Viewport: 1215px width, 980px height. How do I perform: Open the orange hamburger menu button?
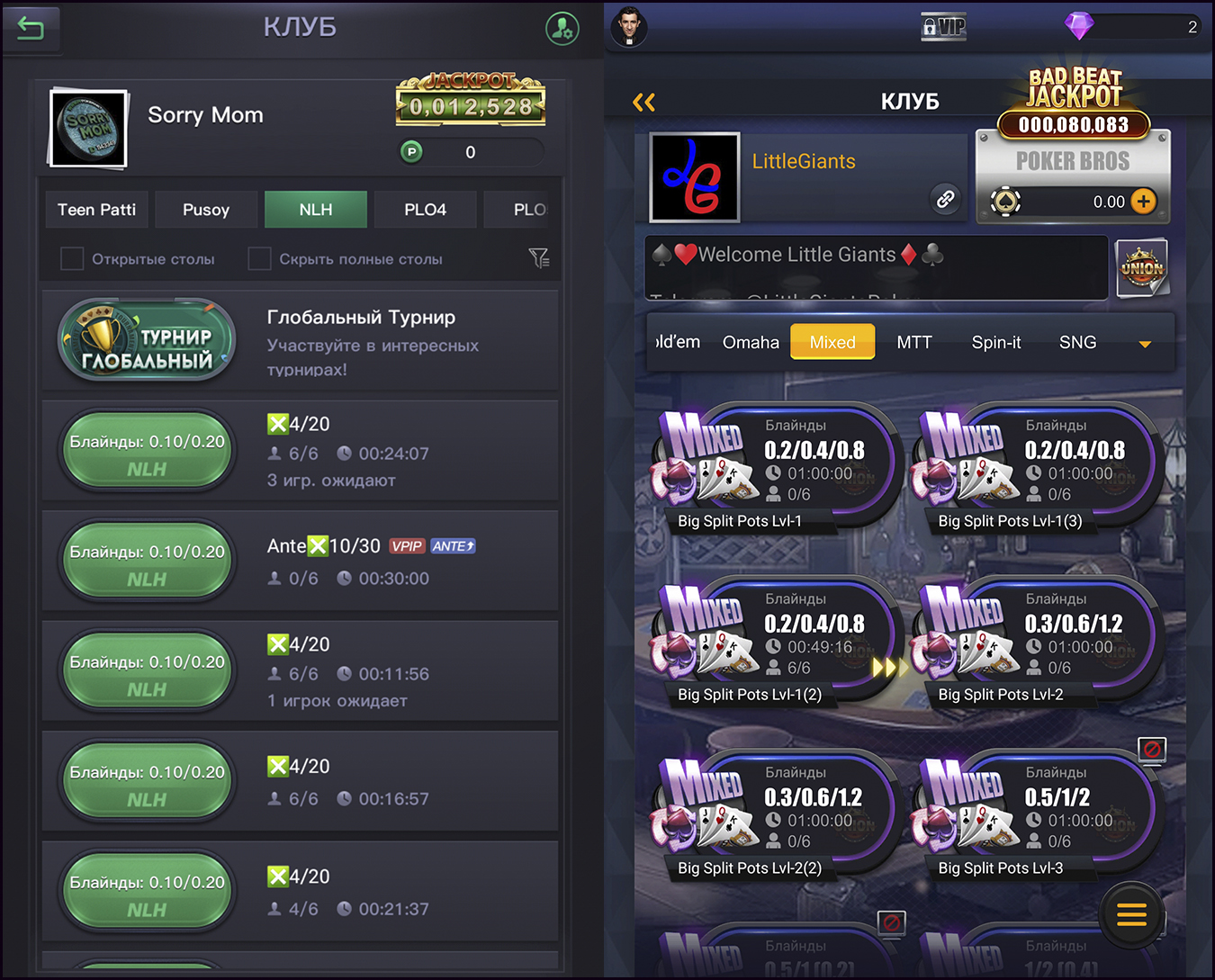(1131, 914)
